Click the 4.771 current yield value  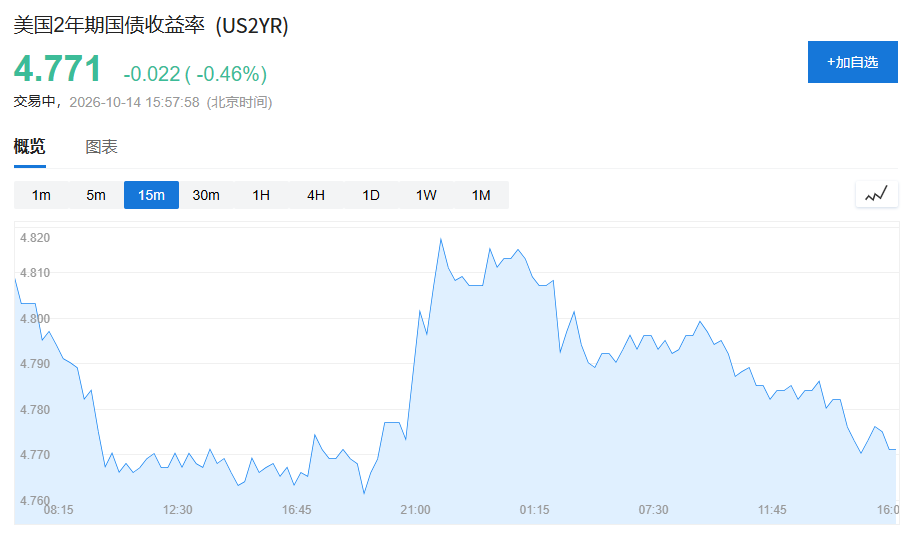click(x=58, y=69)
